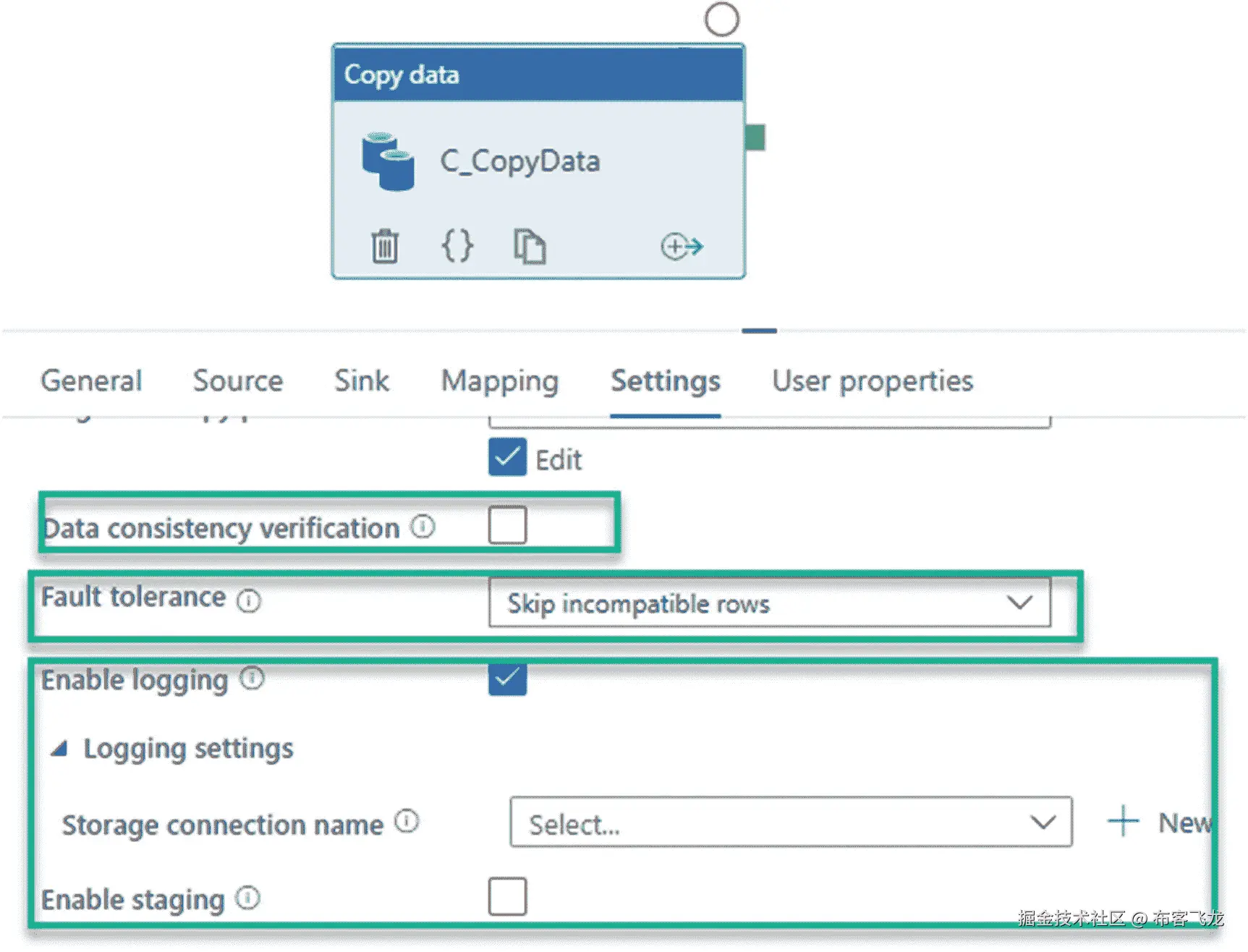Show info for Data consistency verification
Viewport: 1248px width, 952px height.
point(423,527)
